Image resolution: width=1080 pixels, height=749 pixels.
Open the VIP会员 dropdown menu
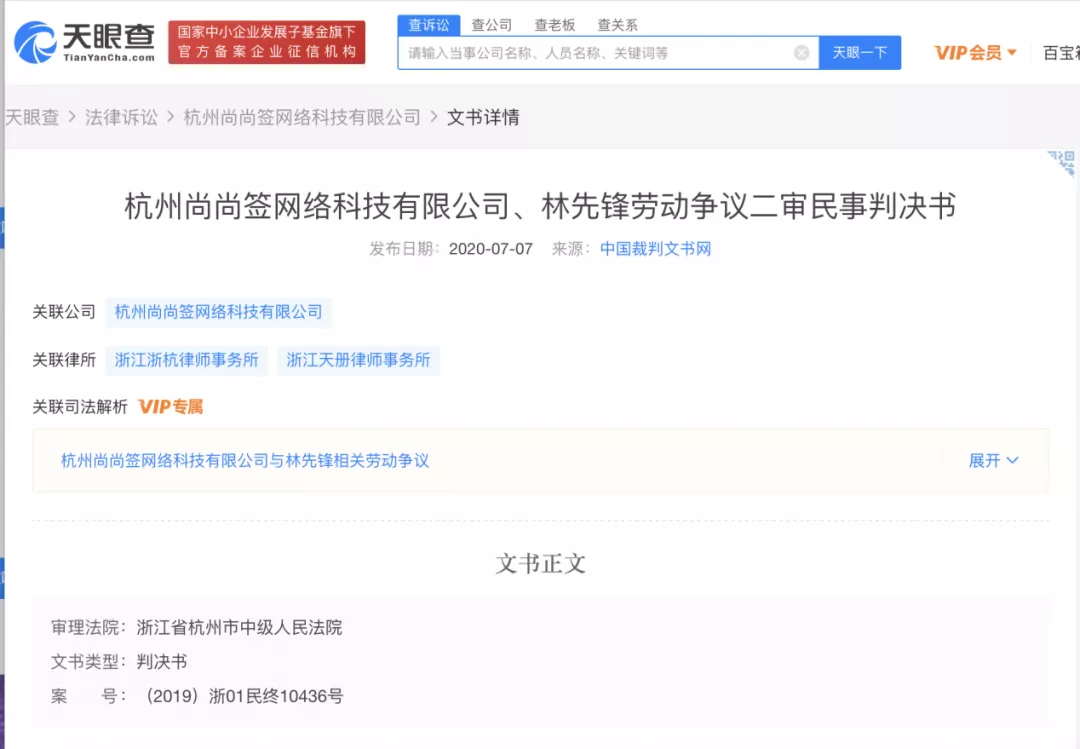click(x=975, y=53)
